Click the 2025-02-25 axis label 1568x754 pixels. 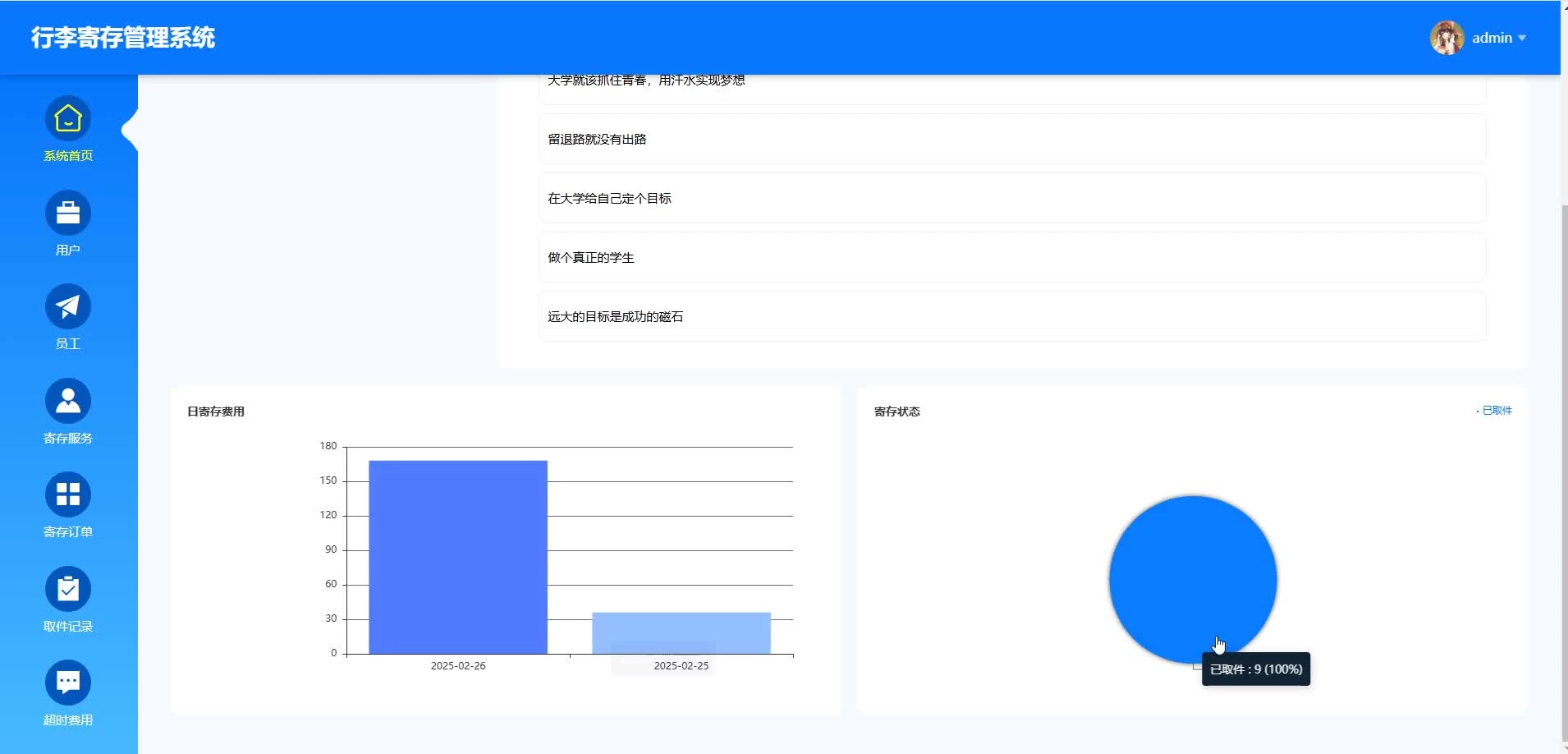point(681,666)
